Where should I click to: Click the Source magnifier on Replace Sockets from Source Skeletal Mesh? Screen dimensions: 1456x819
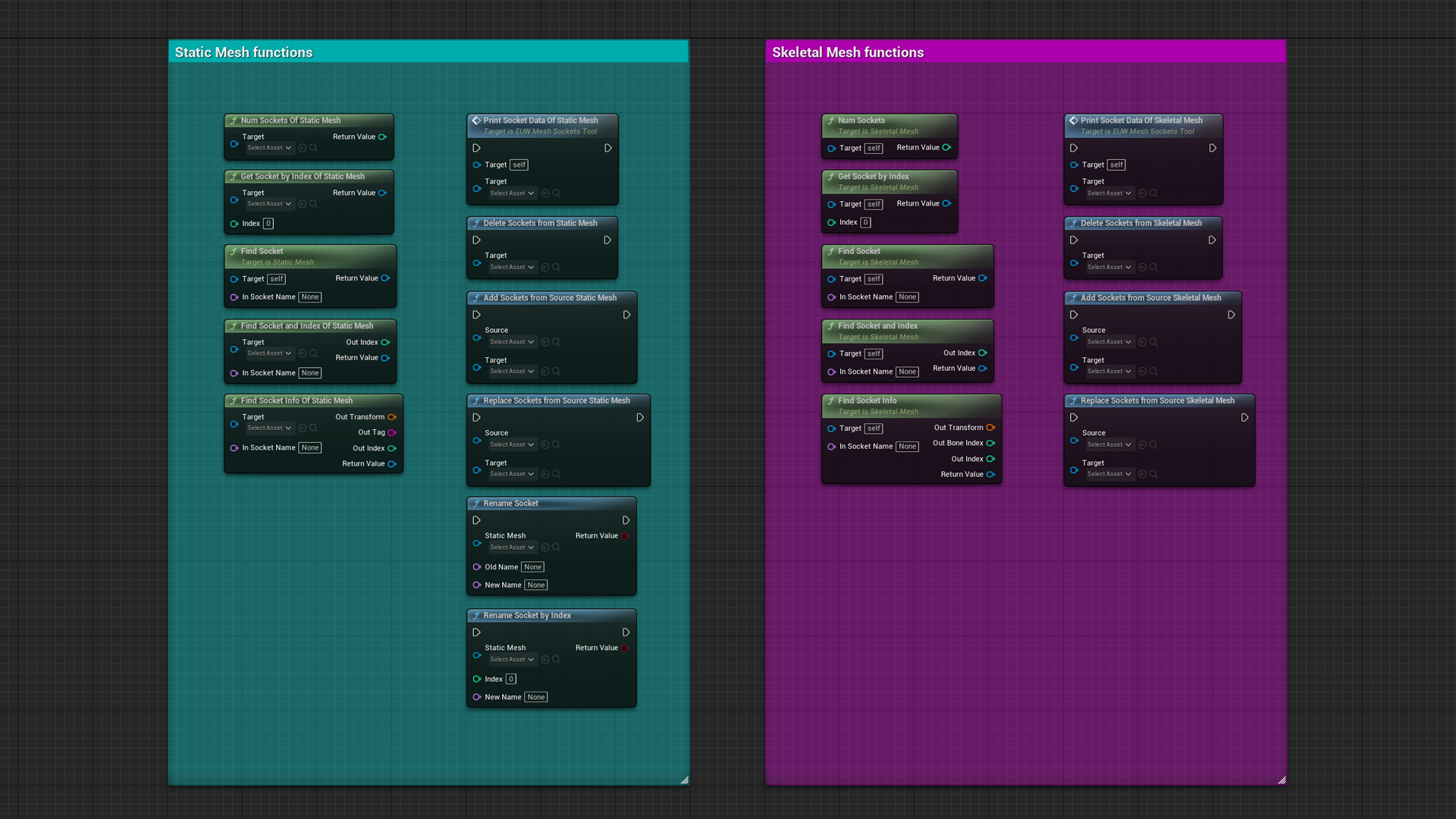(x=1154, y=444)
